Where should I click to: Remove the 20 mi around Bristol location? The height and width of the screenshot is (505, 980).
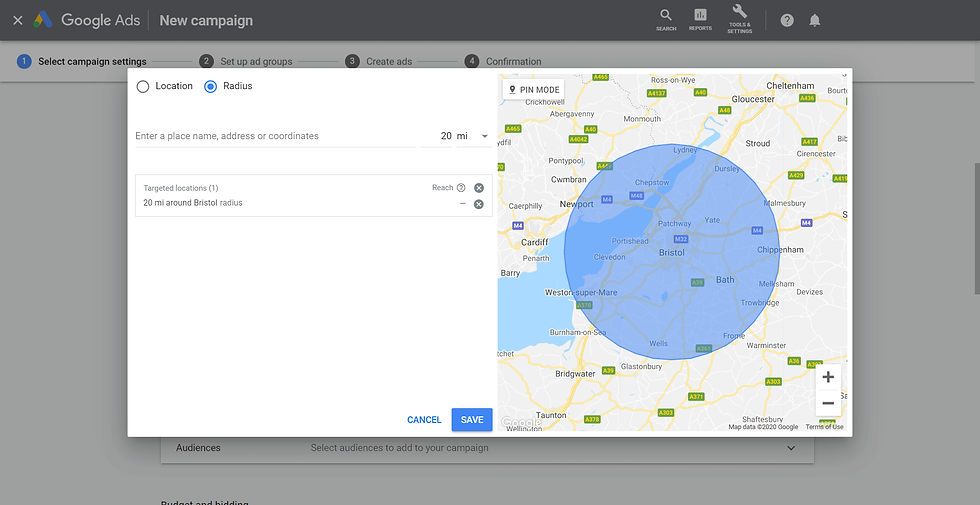click(479, 204)
